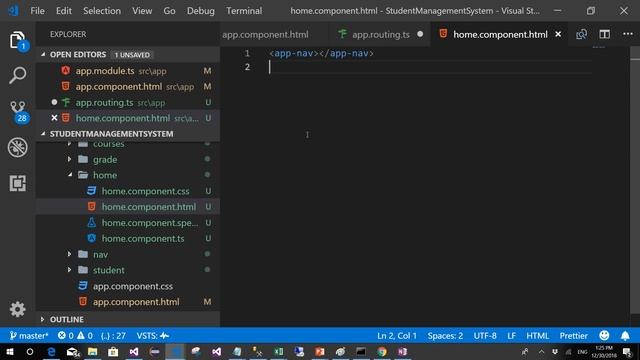
Task: Click the master branch indicator
Action: coord(29,336)
